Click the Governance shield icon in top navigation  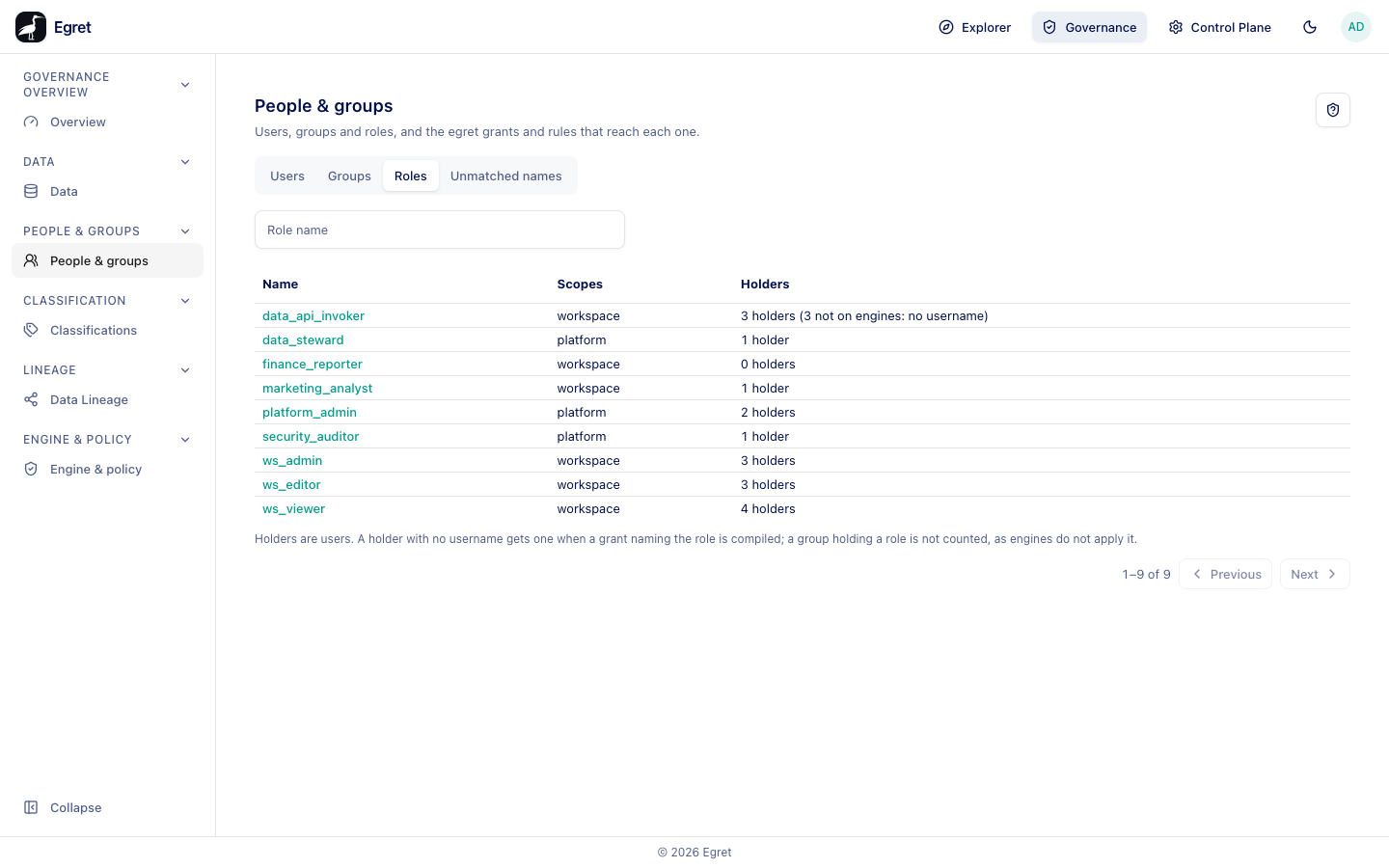1049,27
